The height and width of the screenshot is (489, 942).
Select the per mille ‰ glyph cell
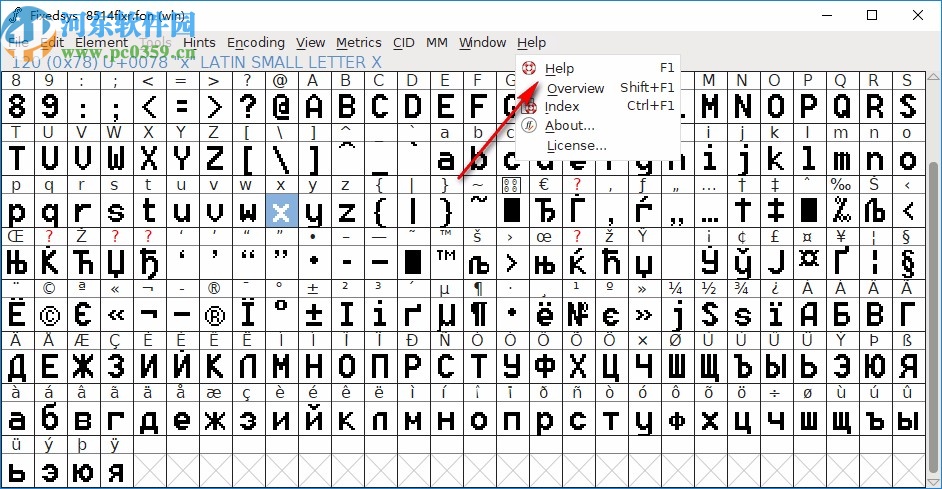(x=841, y=211)
